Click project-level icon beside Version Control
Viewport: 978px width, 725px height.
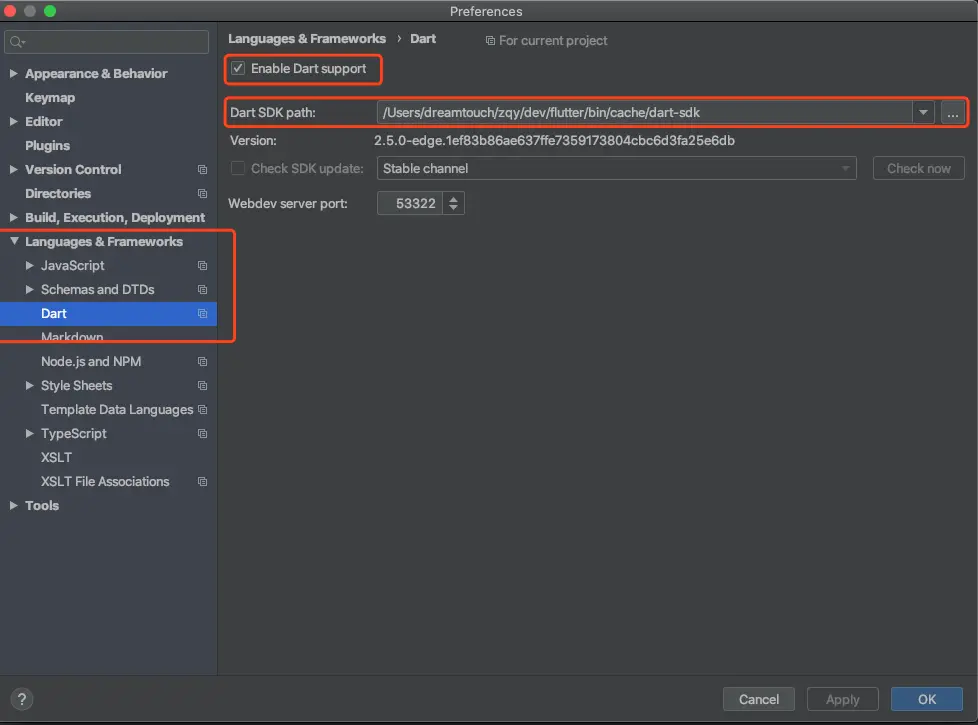click(x=202, y=170)
